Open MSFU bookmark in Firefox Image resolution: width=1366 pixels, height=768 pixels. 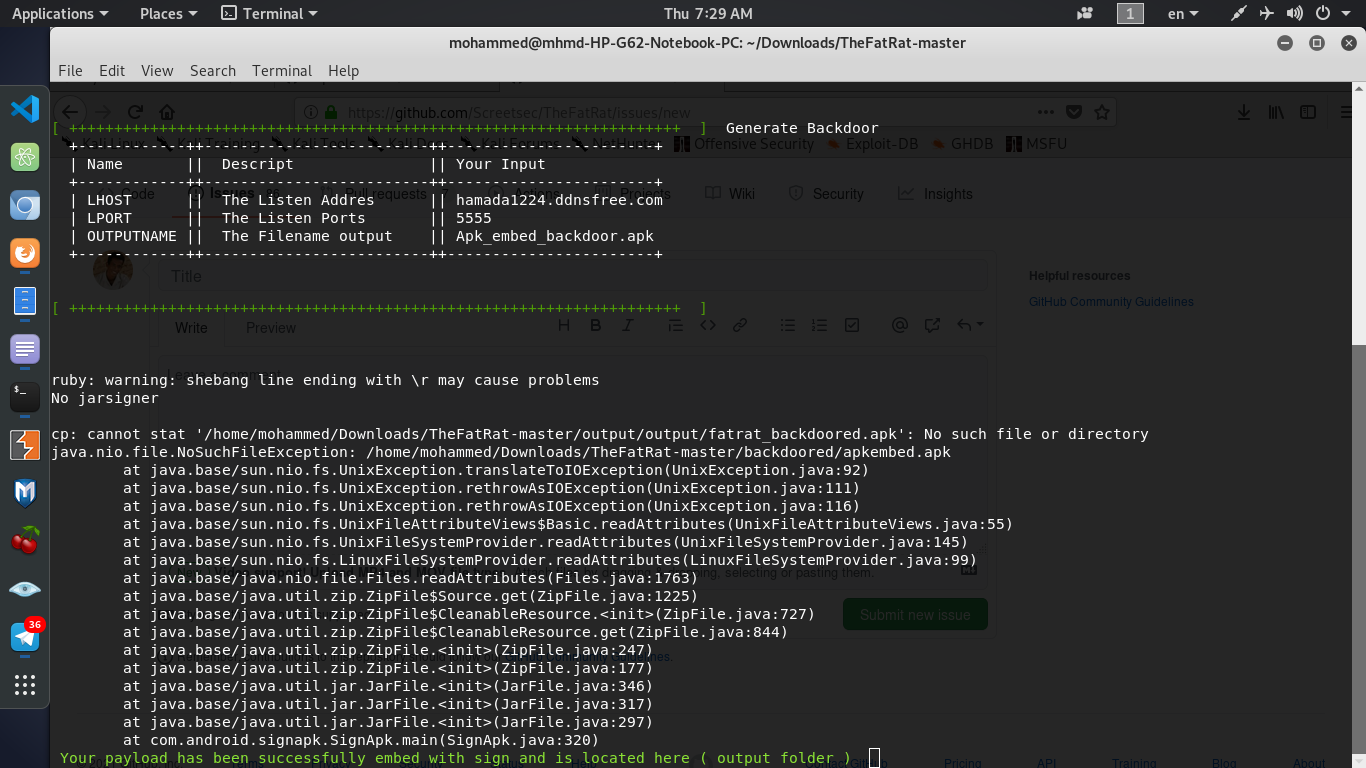1037,144
